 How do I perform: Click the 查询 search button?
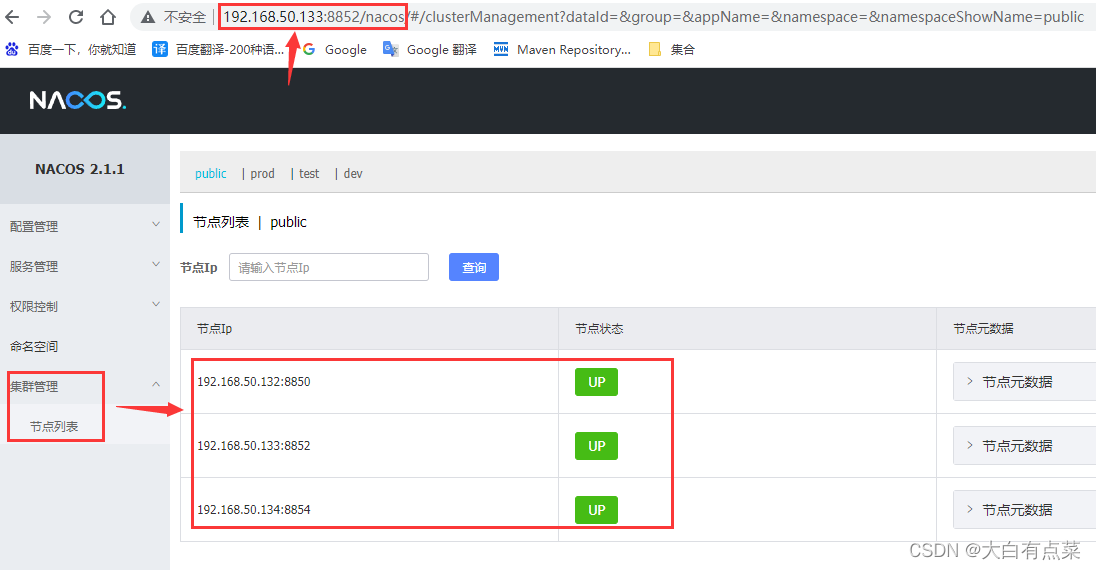tap(474, 267)
